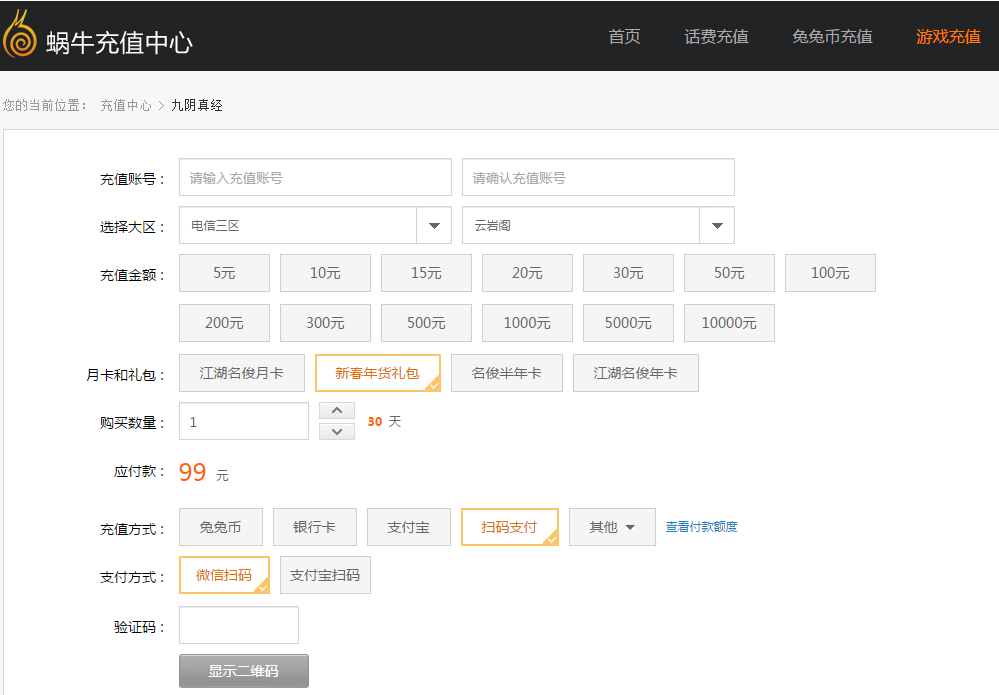Go to 首页 in top navigation
The height and width of the screenshot is (695, 999).
point(624,37)
